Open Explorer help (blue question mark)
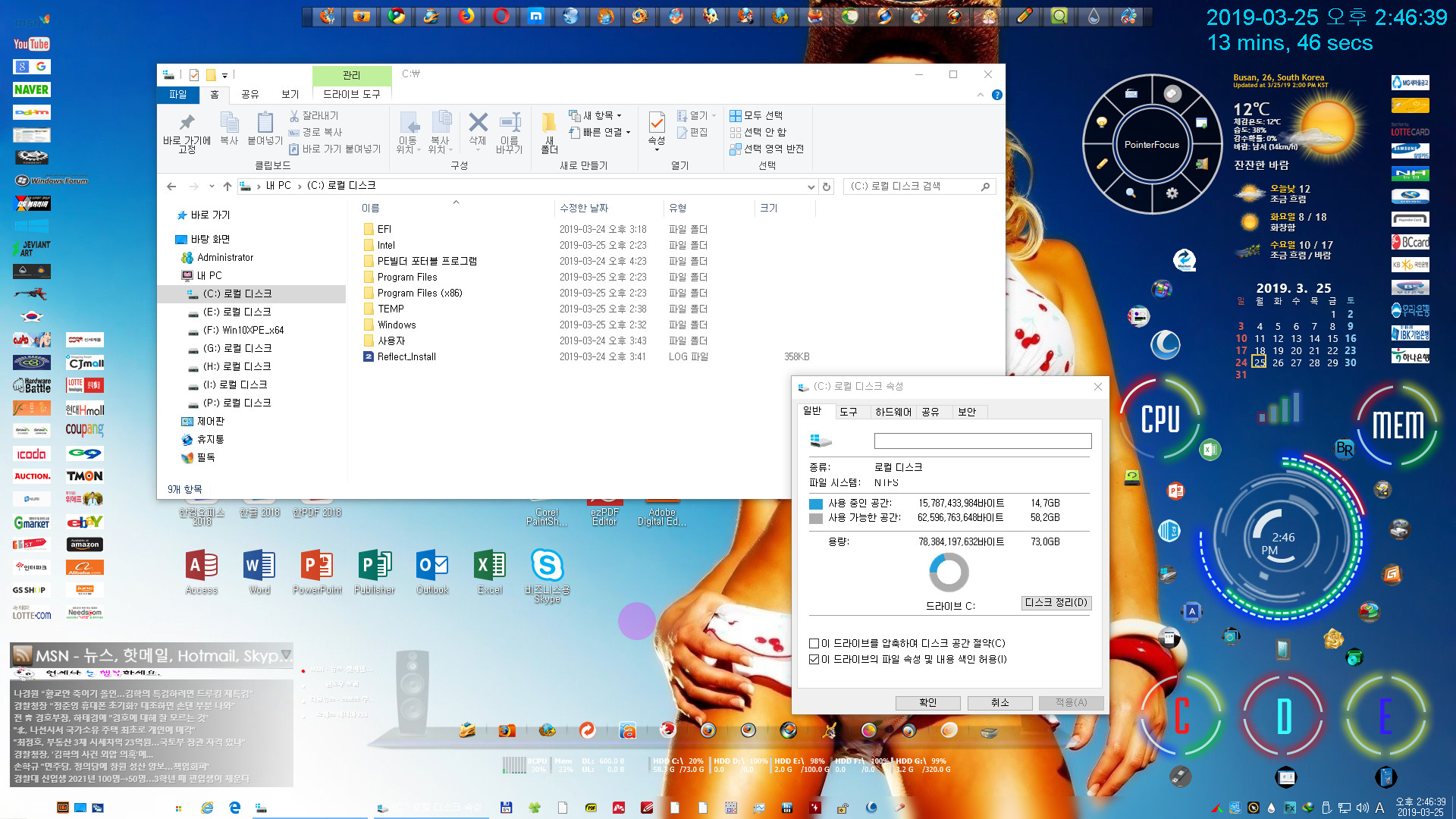The height and width of the screenshot is (819, 1456). point(997,95)
